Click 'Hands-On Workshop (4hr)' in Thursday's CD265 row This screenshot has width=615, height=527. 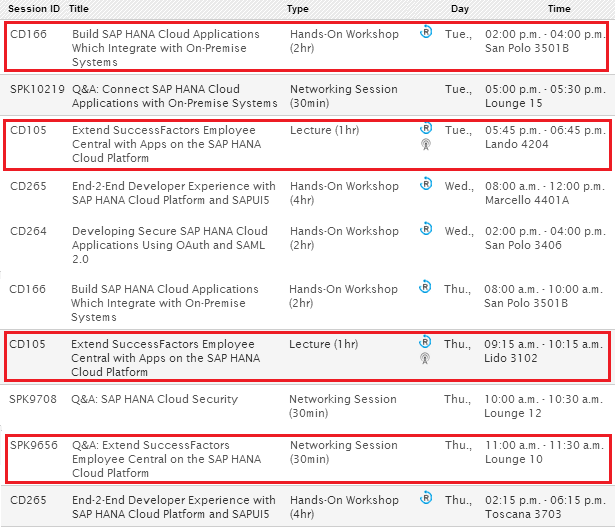(344, 507)
